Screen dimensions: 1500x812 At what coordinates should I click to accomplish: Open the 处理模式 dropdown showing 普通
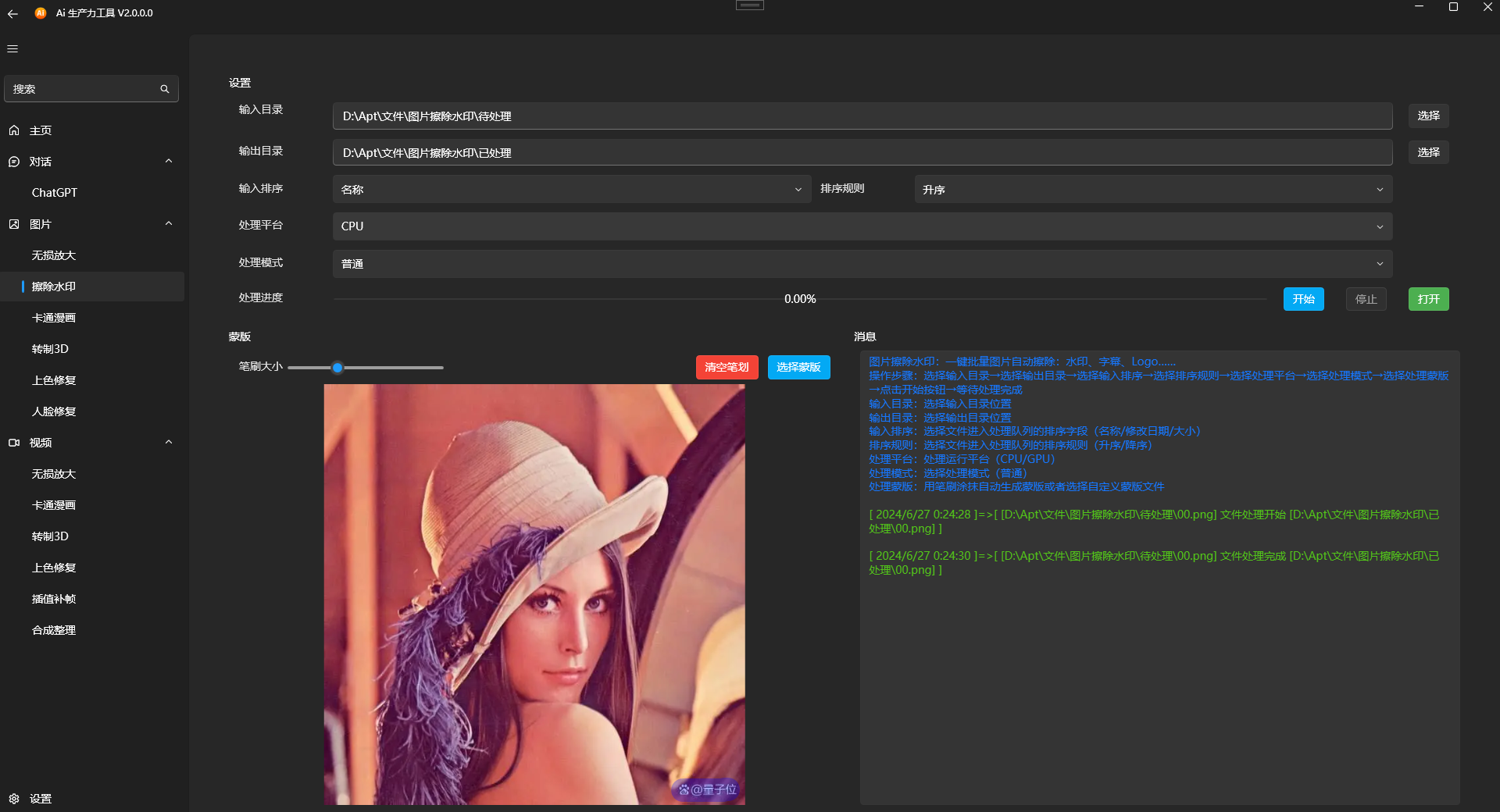[862, 264]
